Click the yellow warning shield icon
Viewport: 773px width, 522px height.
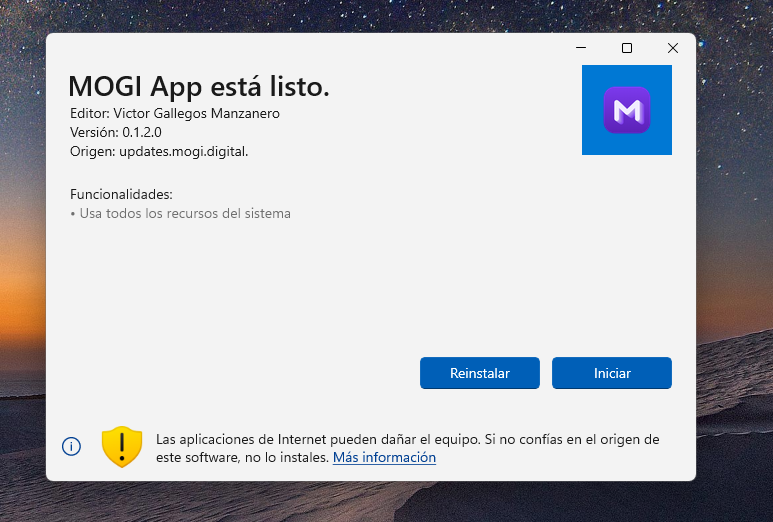tap(122, 447)
